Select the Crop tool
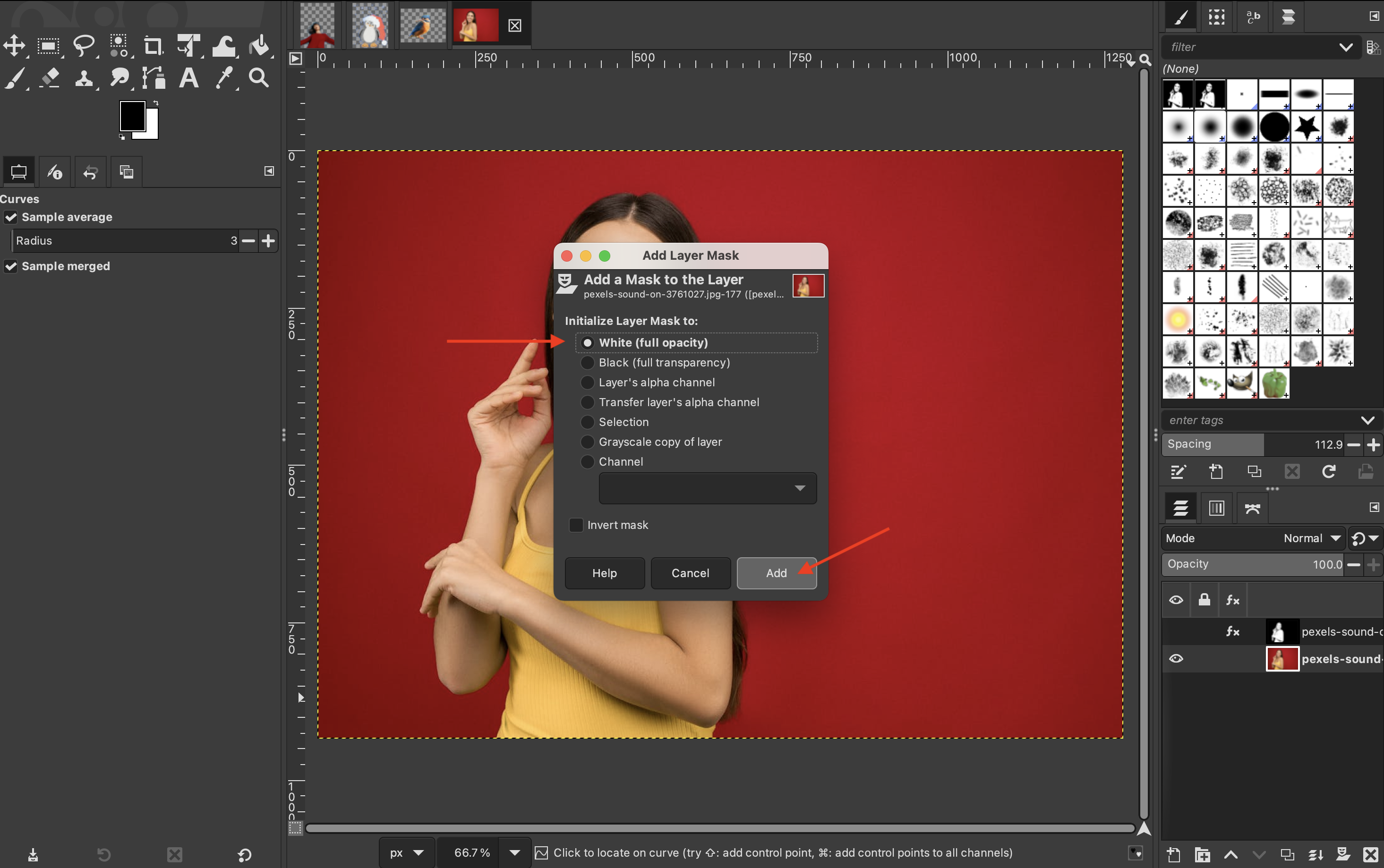This screenshot has width=1384, height=868. 153,46
